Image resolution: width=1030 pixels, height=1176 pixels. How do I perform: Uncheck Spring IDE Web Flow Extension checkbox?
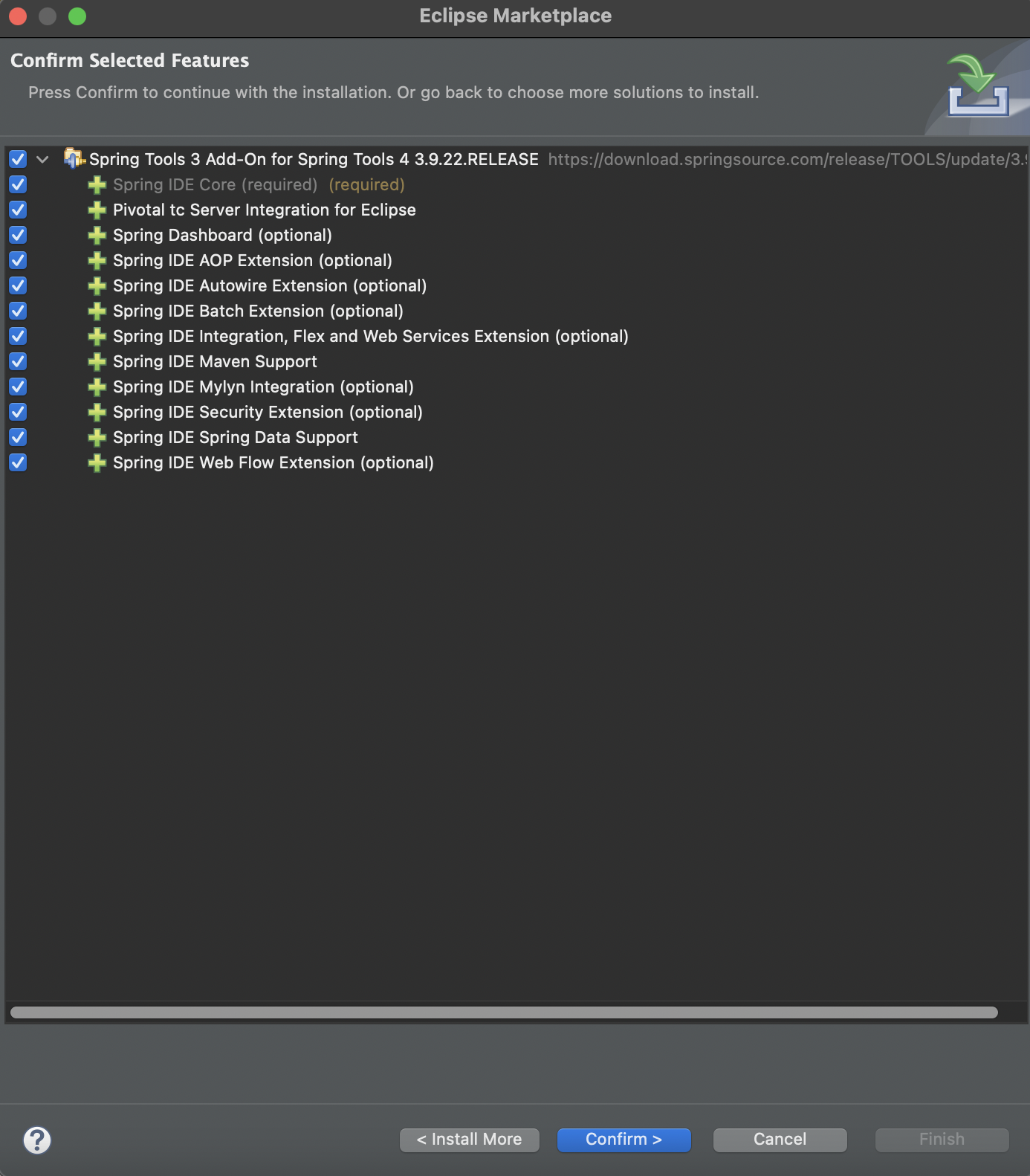[x=18, y=462]
